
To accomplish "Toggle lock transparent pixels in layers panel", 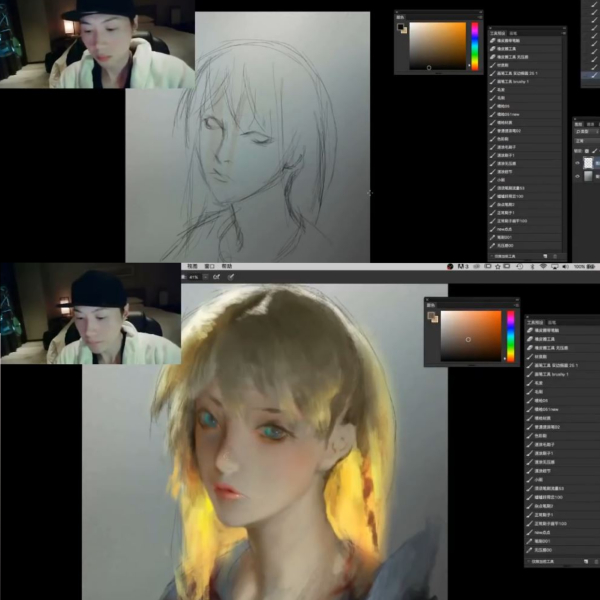I will click(x=587, y=151).
